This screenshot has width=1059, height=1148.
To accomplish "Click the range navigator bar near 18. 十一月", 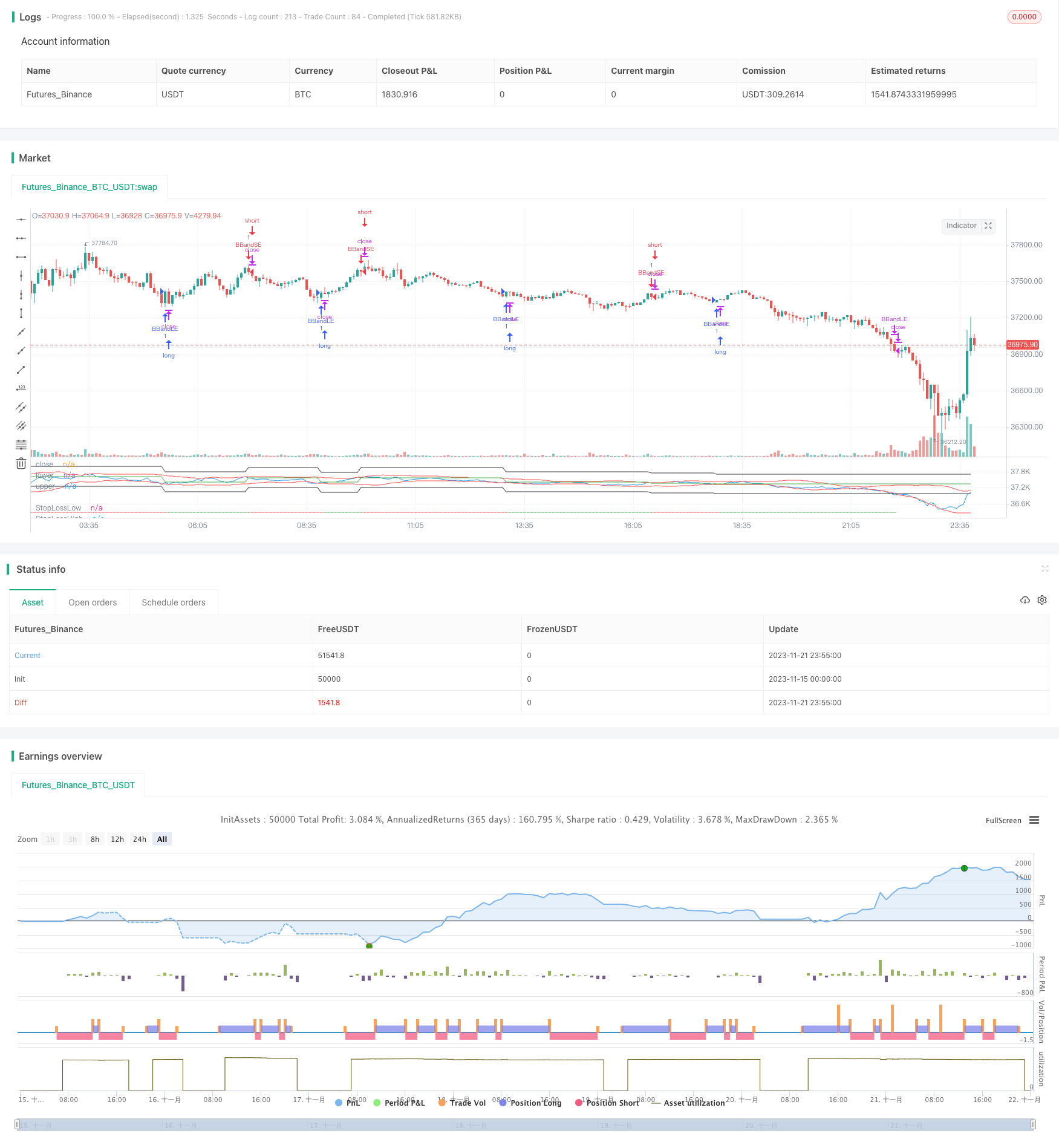I will 471,1125.
